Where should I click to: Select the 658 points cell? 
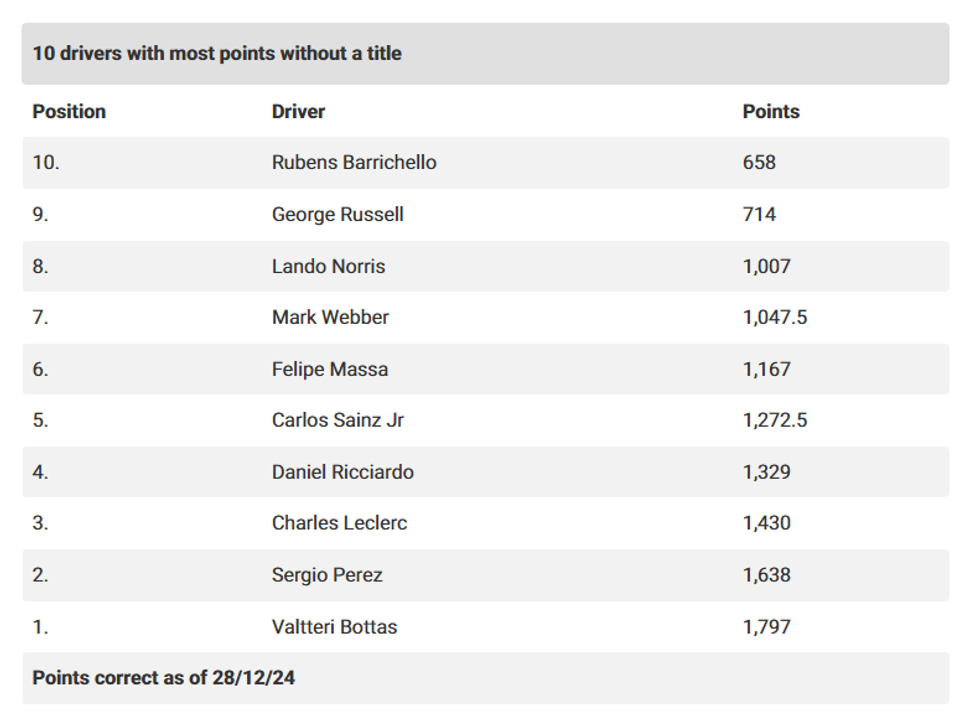(759, 163)
